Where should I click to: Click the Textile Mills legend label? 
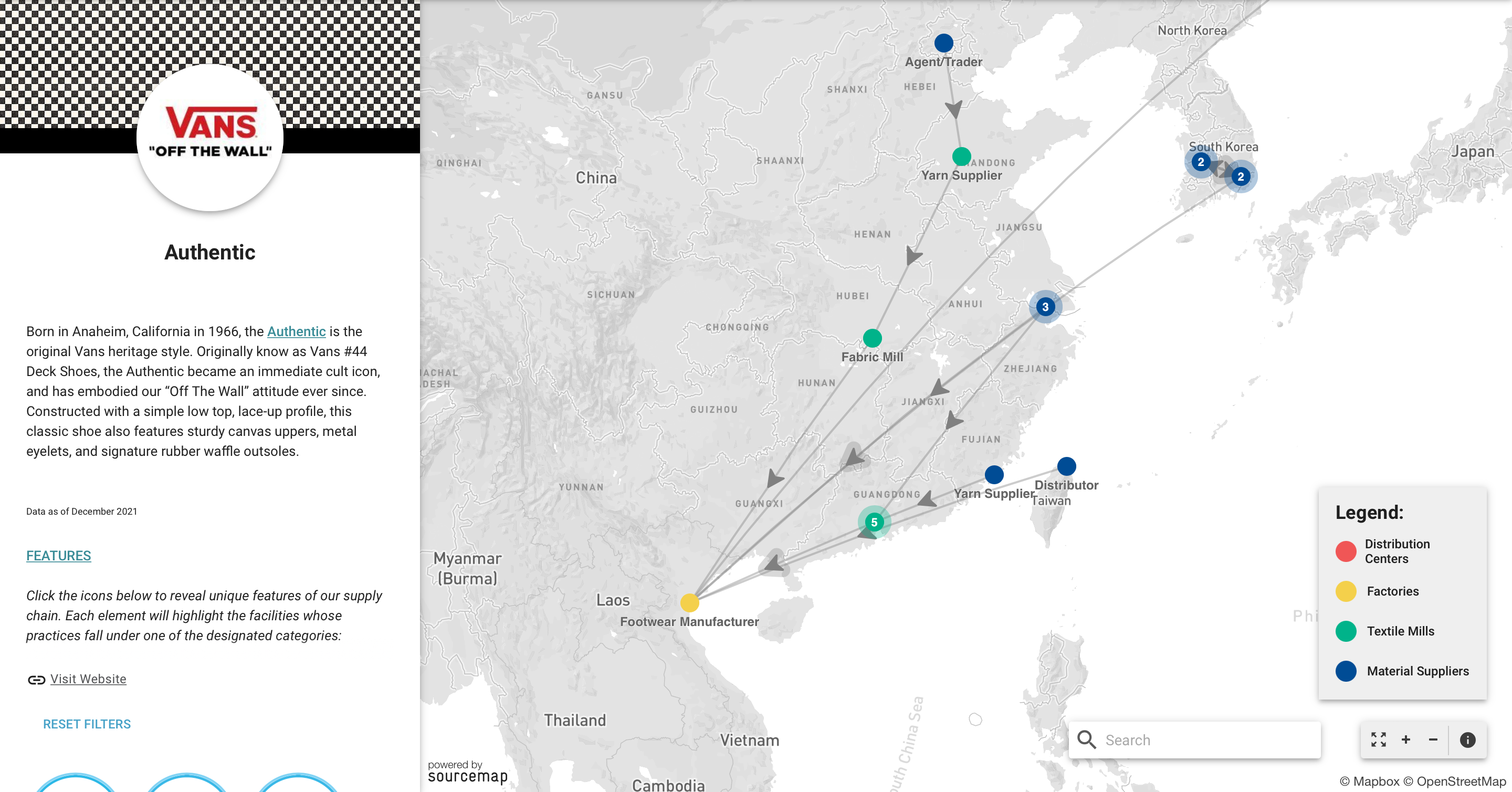pos(1401,631)
